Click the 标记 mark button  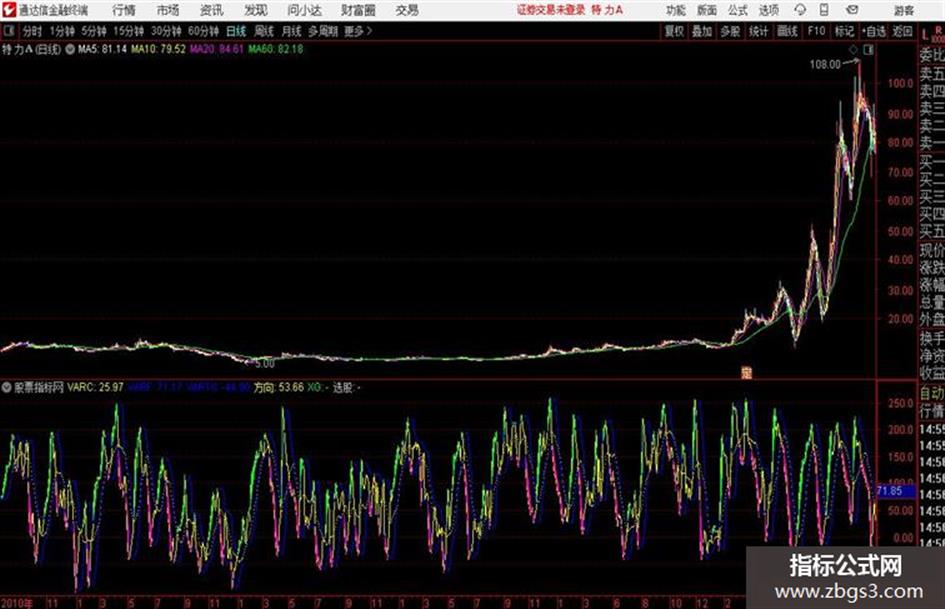pos(844,31)
